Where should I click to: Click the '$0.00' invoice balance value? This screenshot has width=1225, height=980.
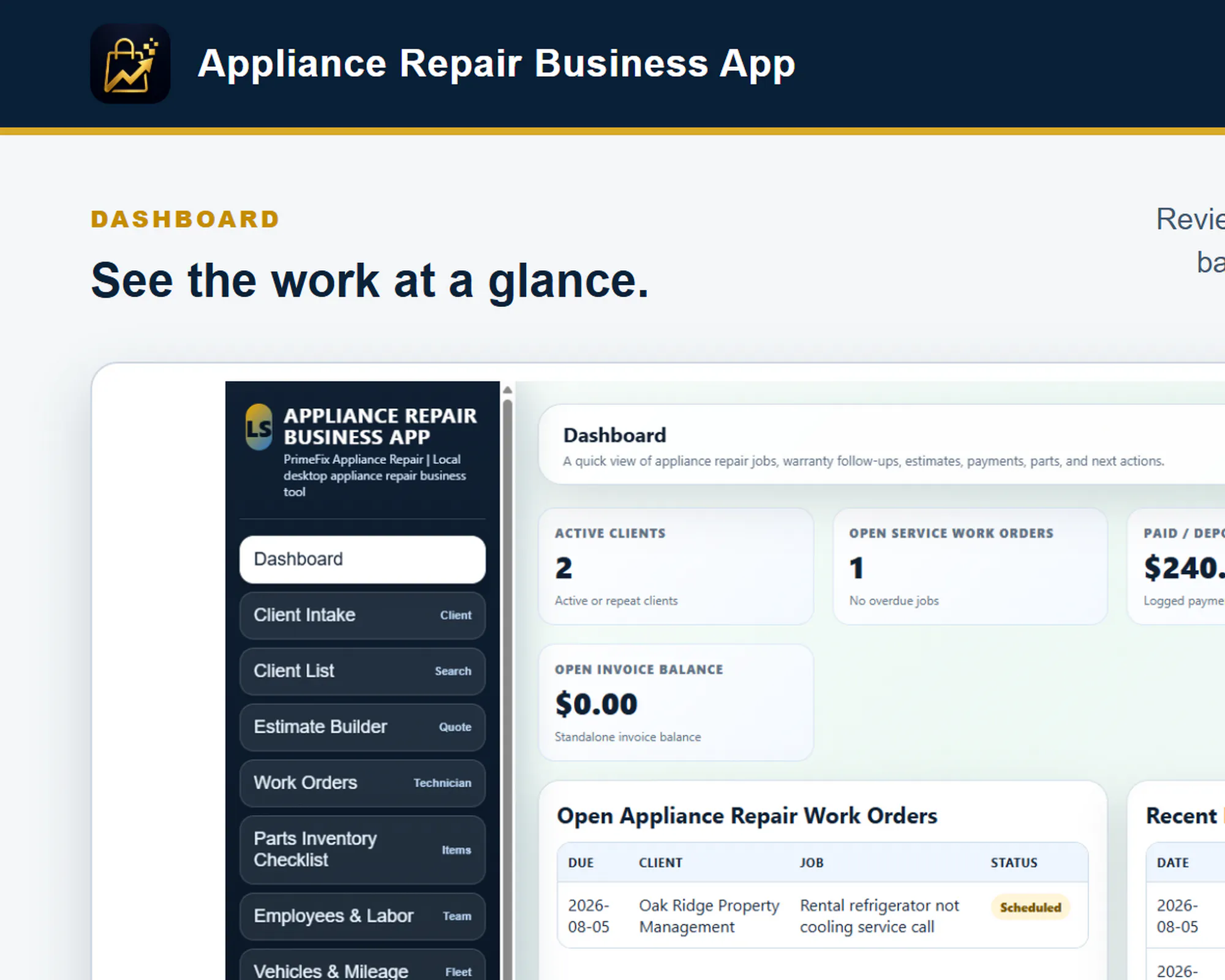point(596,704)
